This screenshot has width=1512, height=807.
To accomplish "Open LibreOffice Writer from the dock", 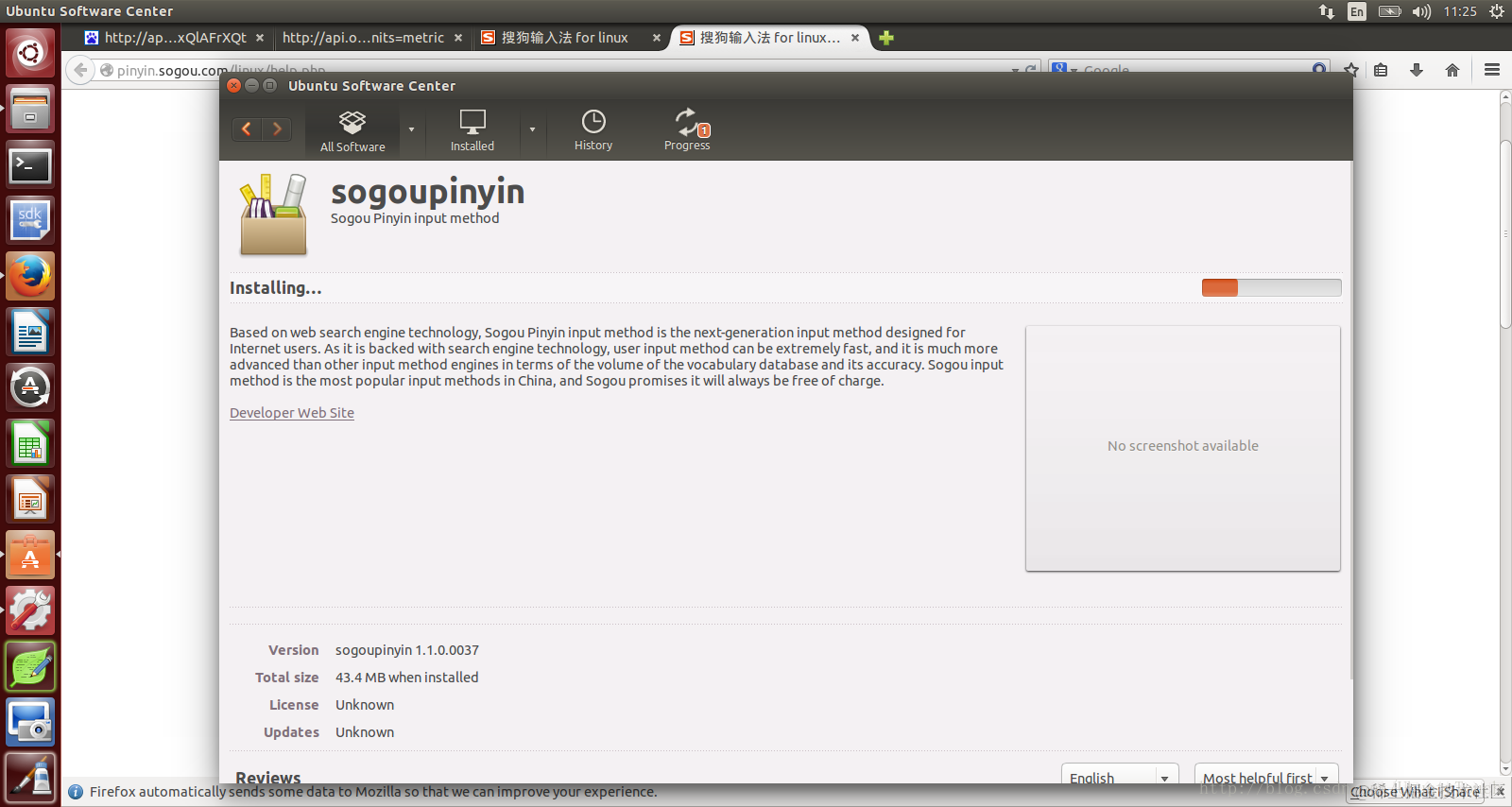I will pyautogui.click(x=30, y=332).
